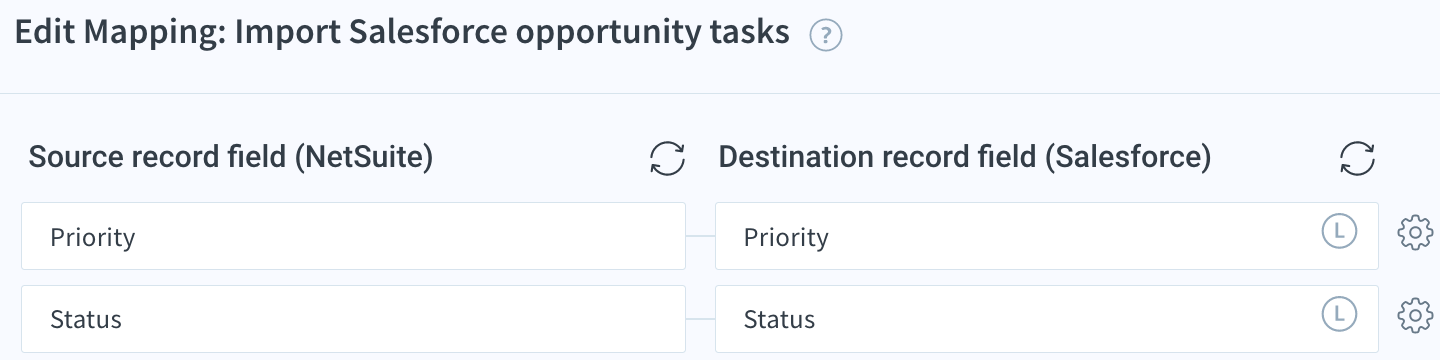Click the Source record field (NetSuite) heading
1440x360 pixels.
(231, 158)
